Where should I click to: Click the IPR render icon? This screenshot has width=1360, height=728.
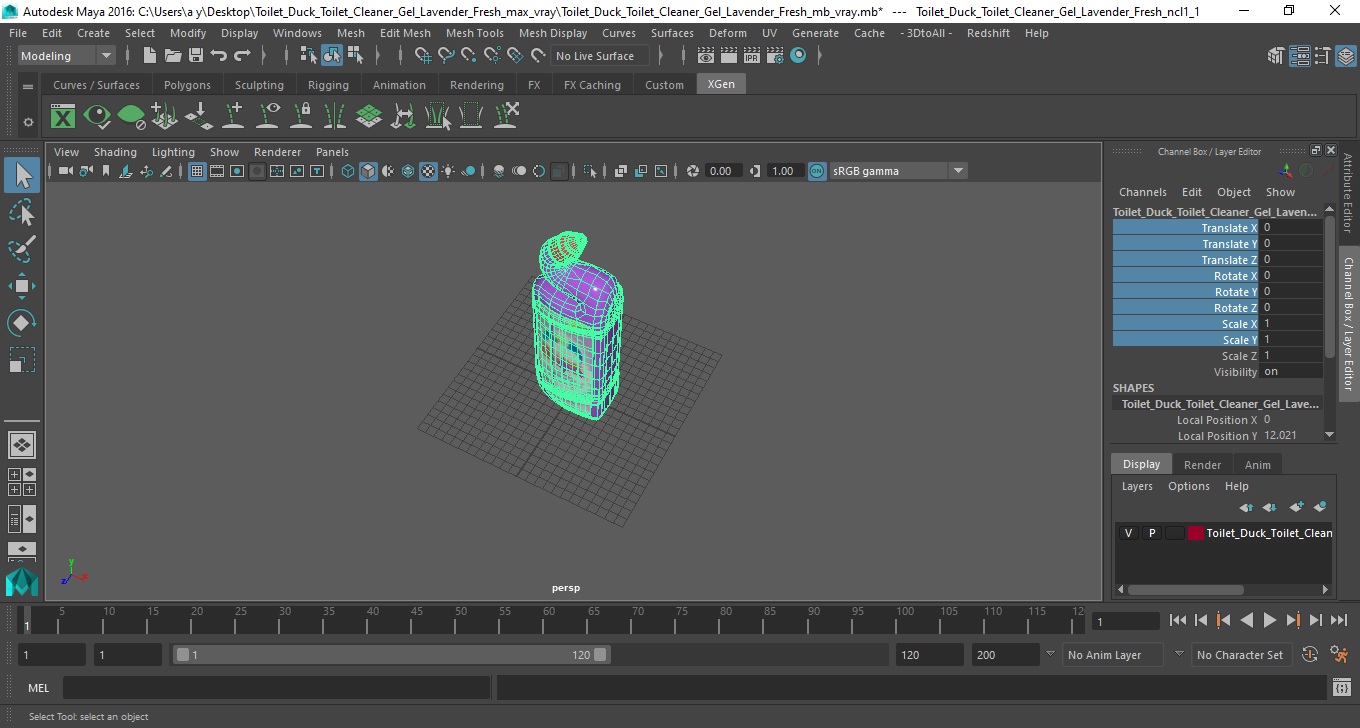tap(752, 56)
